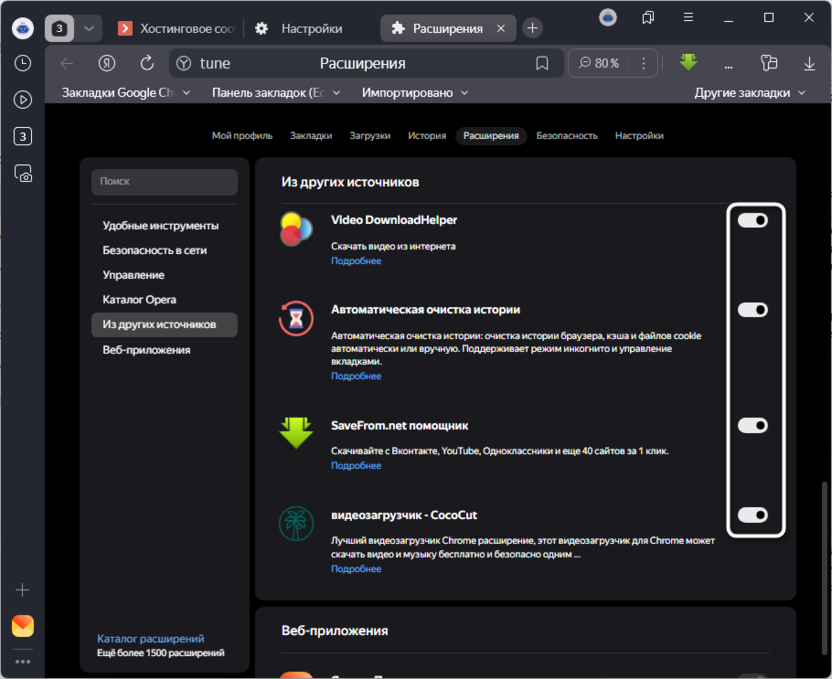
Task: Expand Панель закладок bookmarks folder
Action: tap(276, 93)
